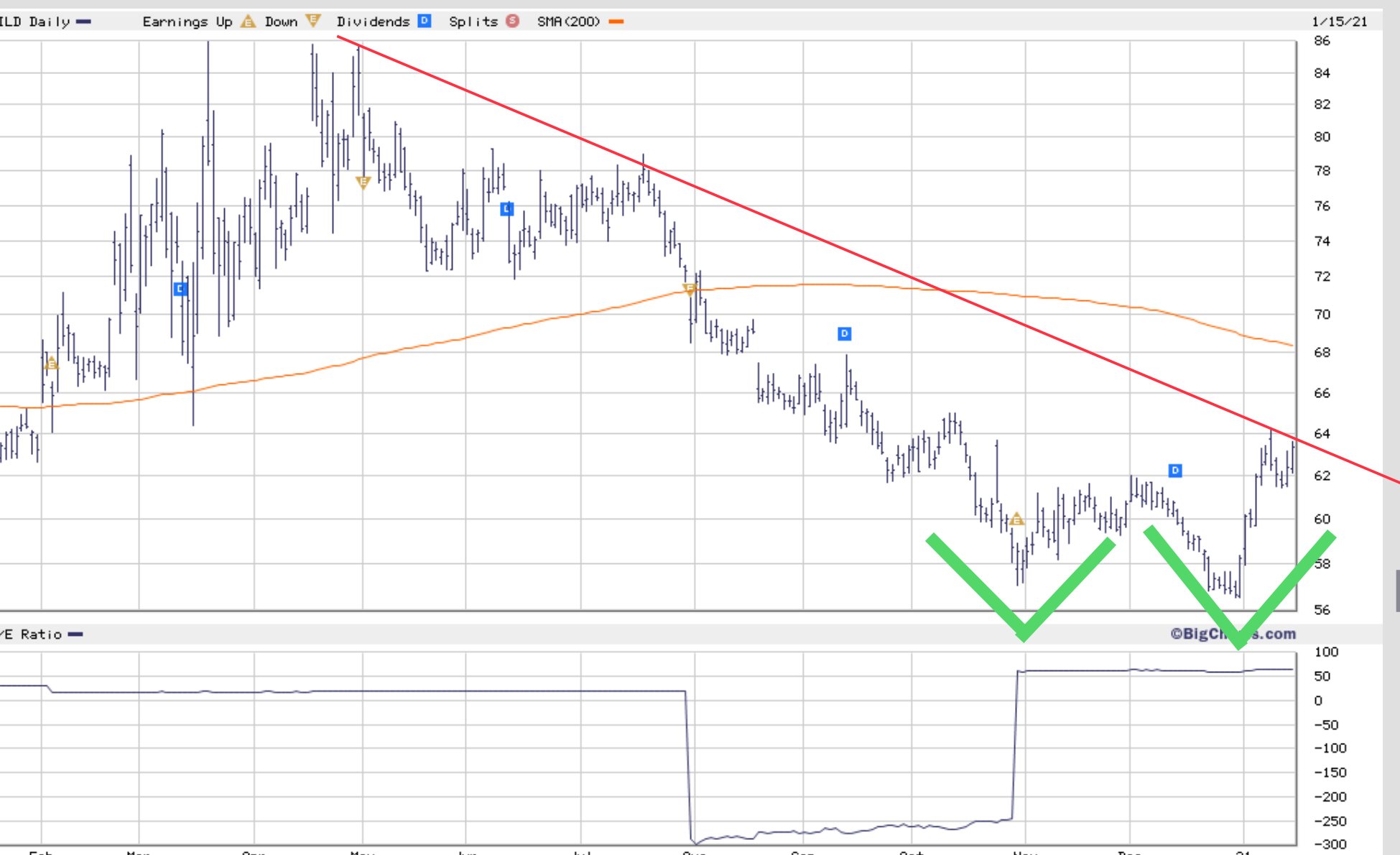The width and height of the screenshot is (1400, 855).
Task: Click the Dividends D legend icon
Action: (x=425, y=21)
